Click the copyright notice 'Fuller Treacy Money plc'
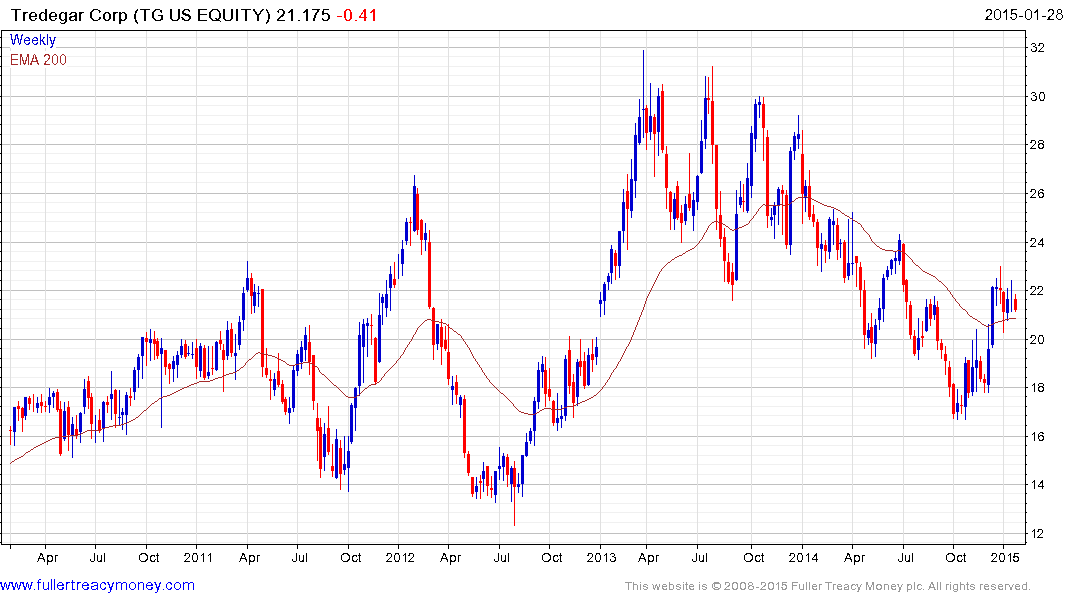1075x600 pixels. click(856, 586)
